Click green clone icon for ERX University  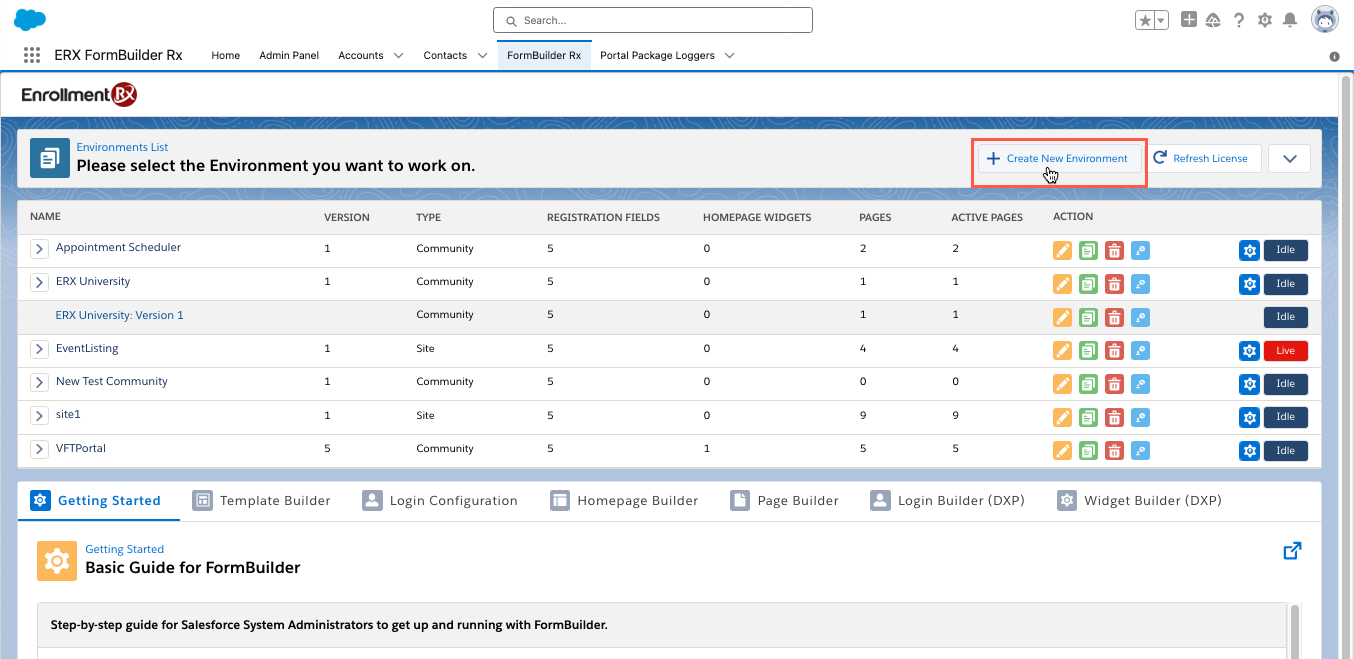[1088, 284]
